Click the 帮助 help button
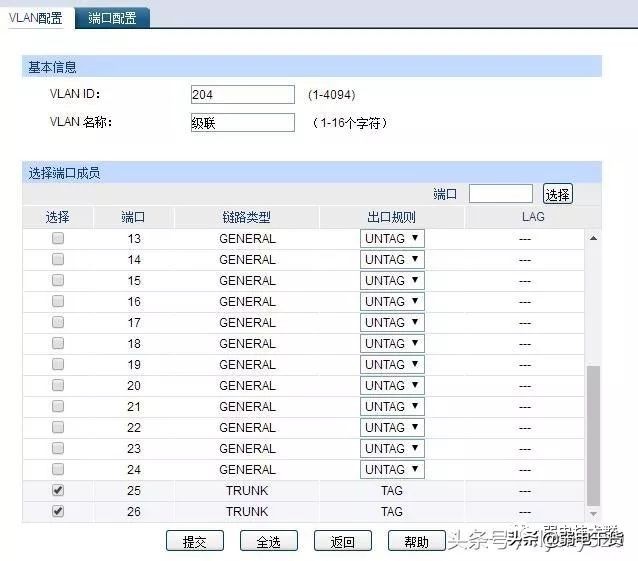This screenshot has width=638, height=561. [x=417, y=541]
